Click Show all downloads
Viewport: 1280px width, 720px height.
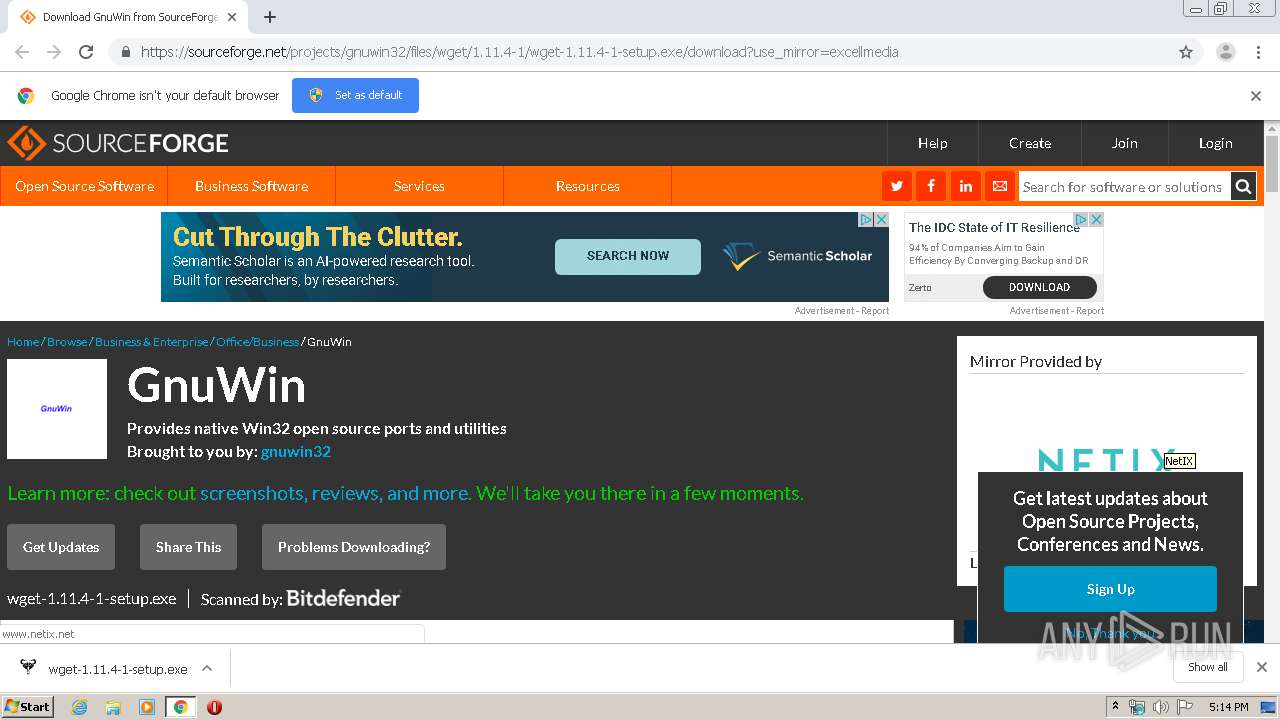coord(1208,667)
